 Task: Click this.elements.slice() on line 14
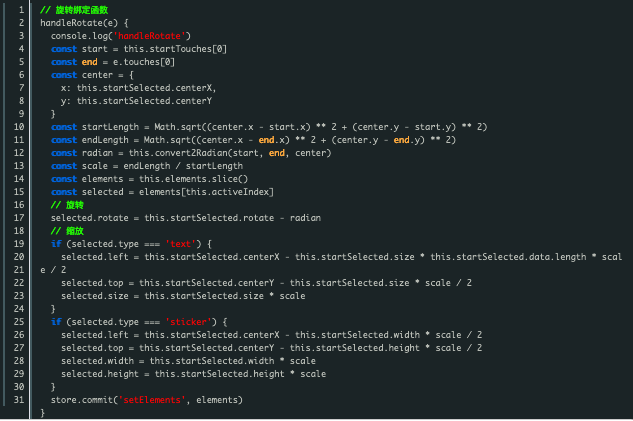click(193, 179)
